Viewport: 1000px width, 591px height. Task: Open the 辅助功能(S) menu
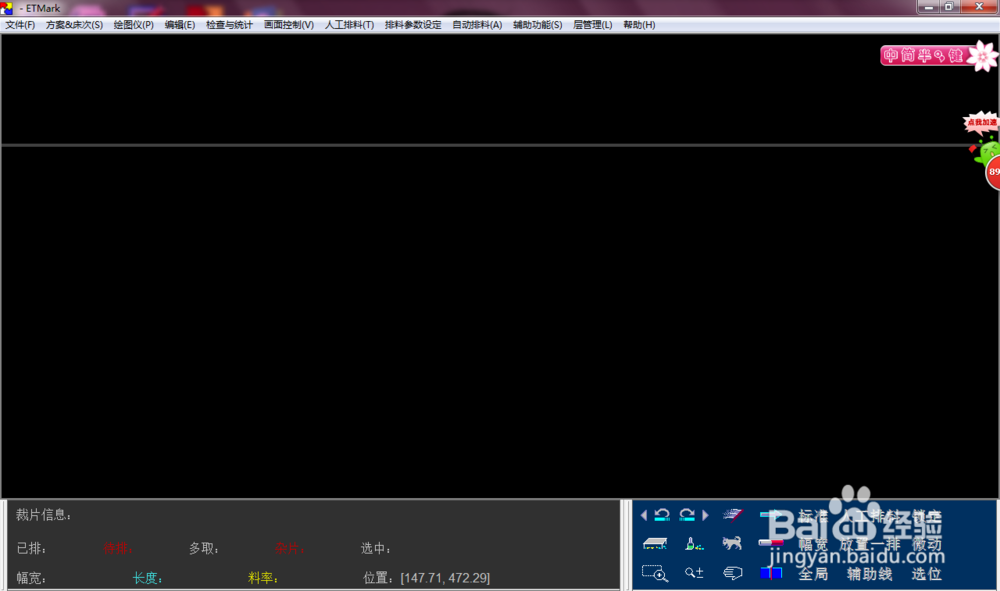tap(537, 25)
